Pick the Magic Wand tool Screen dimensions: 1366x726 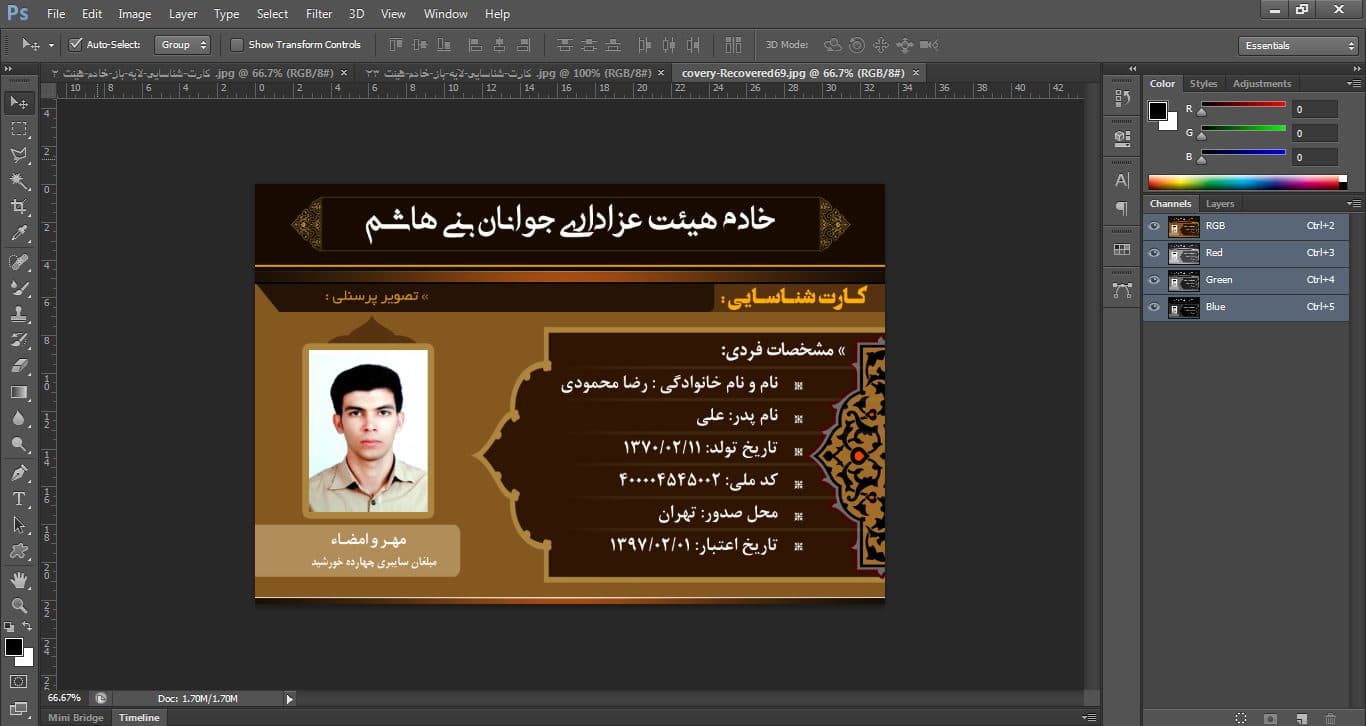pos(19,181)
